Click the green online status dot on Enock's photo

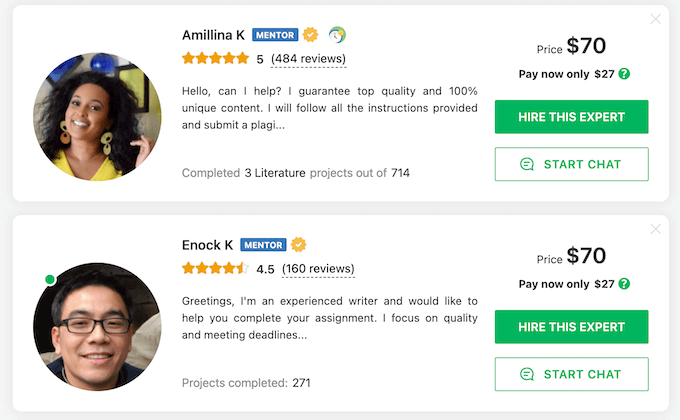(x=50, y=279)
